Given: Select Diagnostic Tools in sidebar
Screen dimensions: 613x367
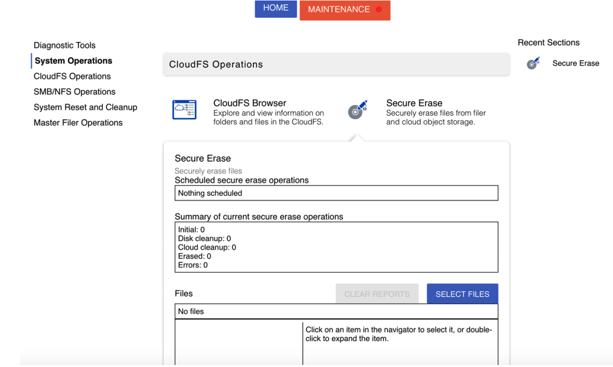Looking at the screenshot, I should pos(65,45).
